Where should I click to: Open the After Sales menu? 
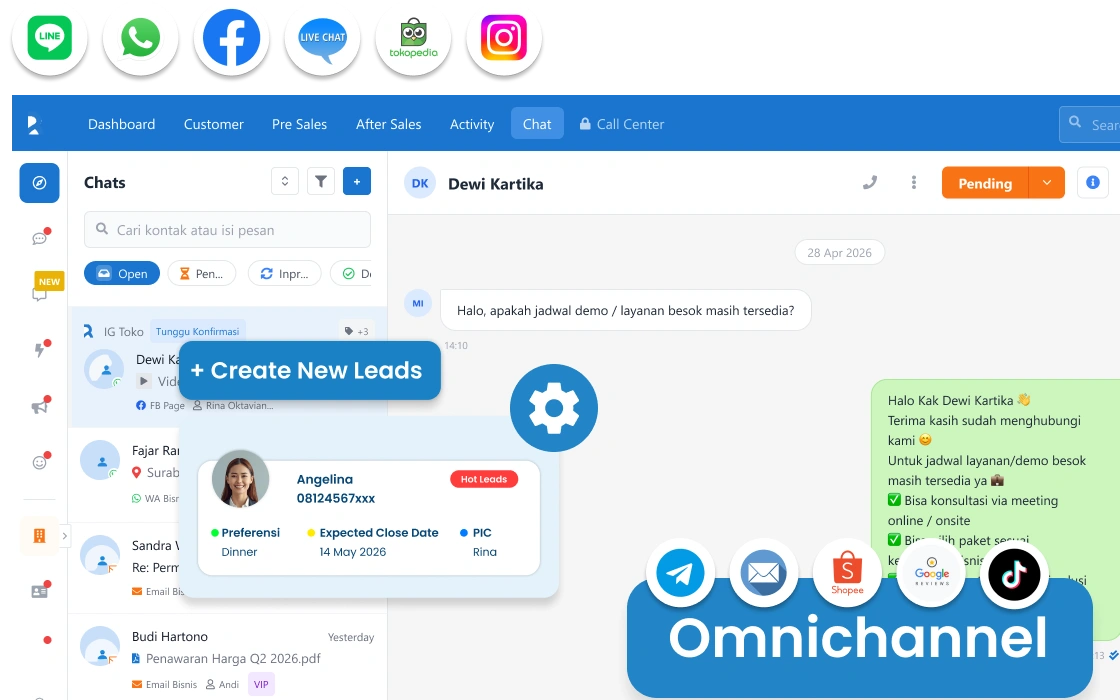[389, 124]
